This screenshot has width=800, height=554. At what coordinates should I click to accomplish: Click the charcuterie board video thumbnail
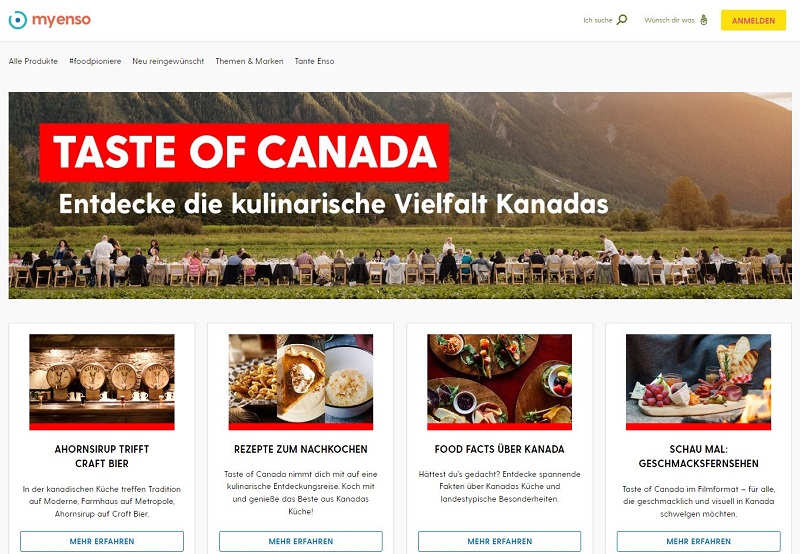coord(698,382)
